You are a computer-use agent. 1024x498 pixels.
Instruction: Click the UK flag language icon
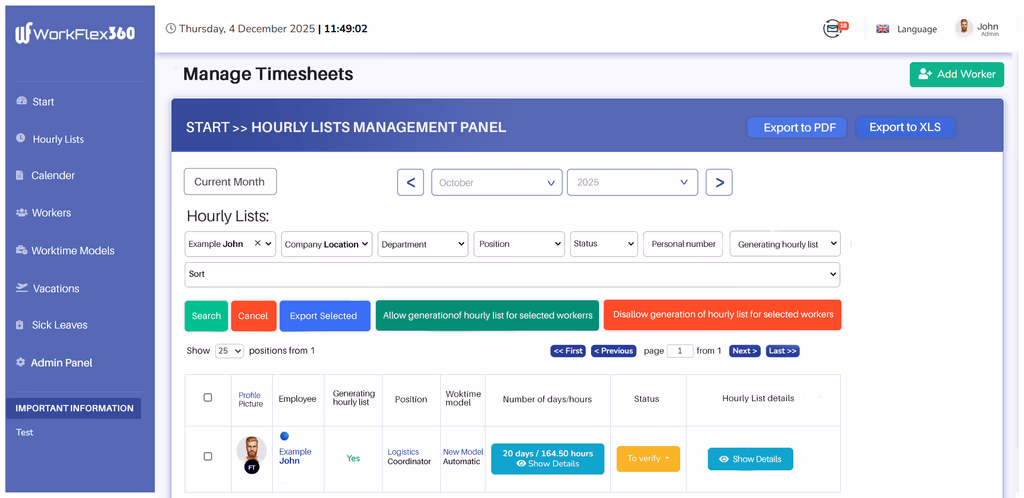(882, 29)
